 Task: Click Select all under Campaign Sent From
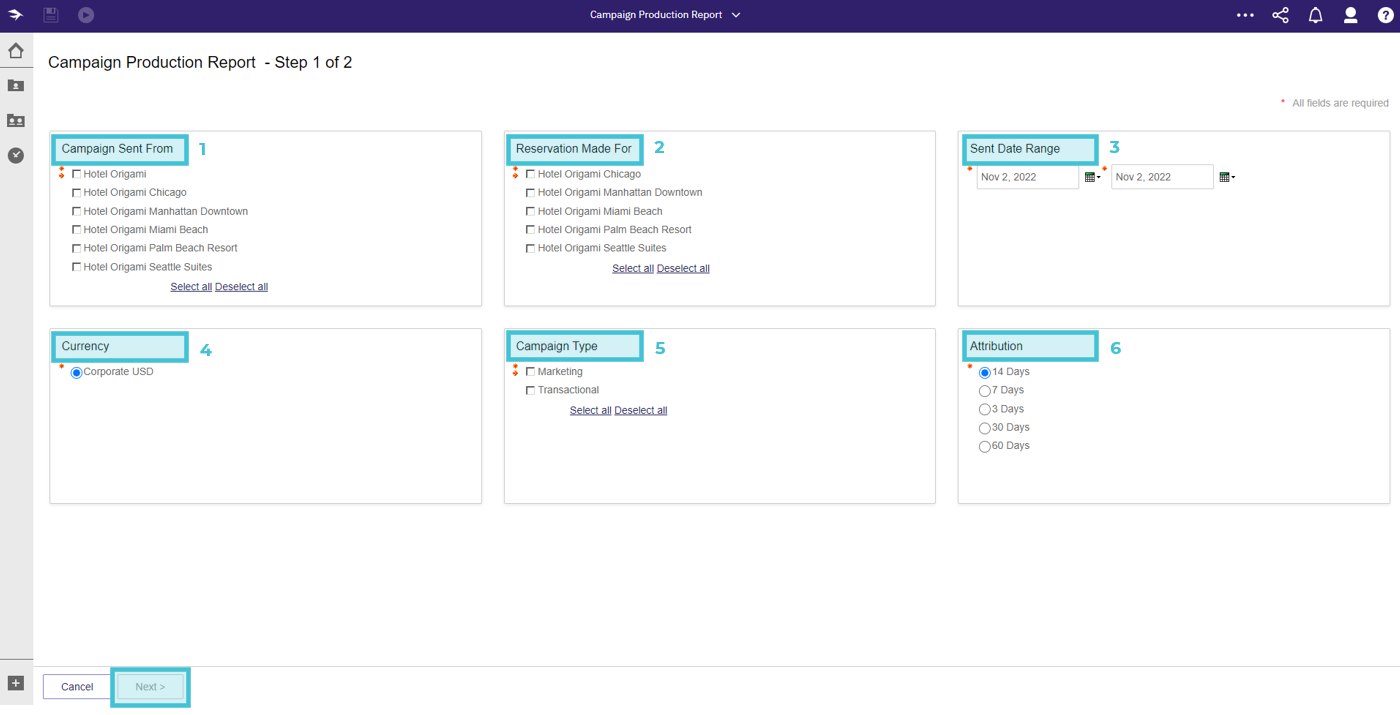click(191, 287)
